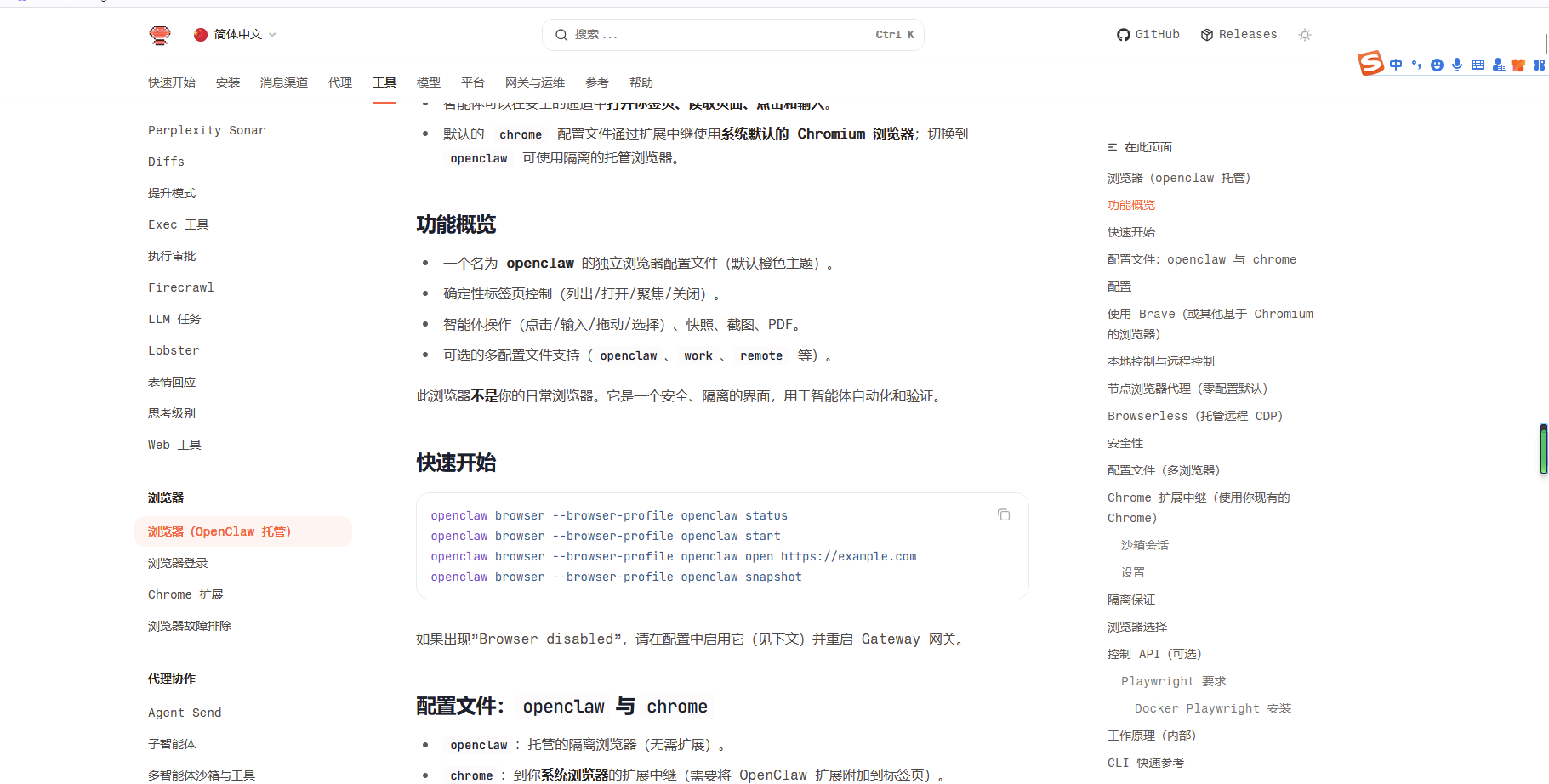
Task: Copy the quick start code block
Action: pyautogui.click(x=1004, y=514)
